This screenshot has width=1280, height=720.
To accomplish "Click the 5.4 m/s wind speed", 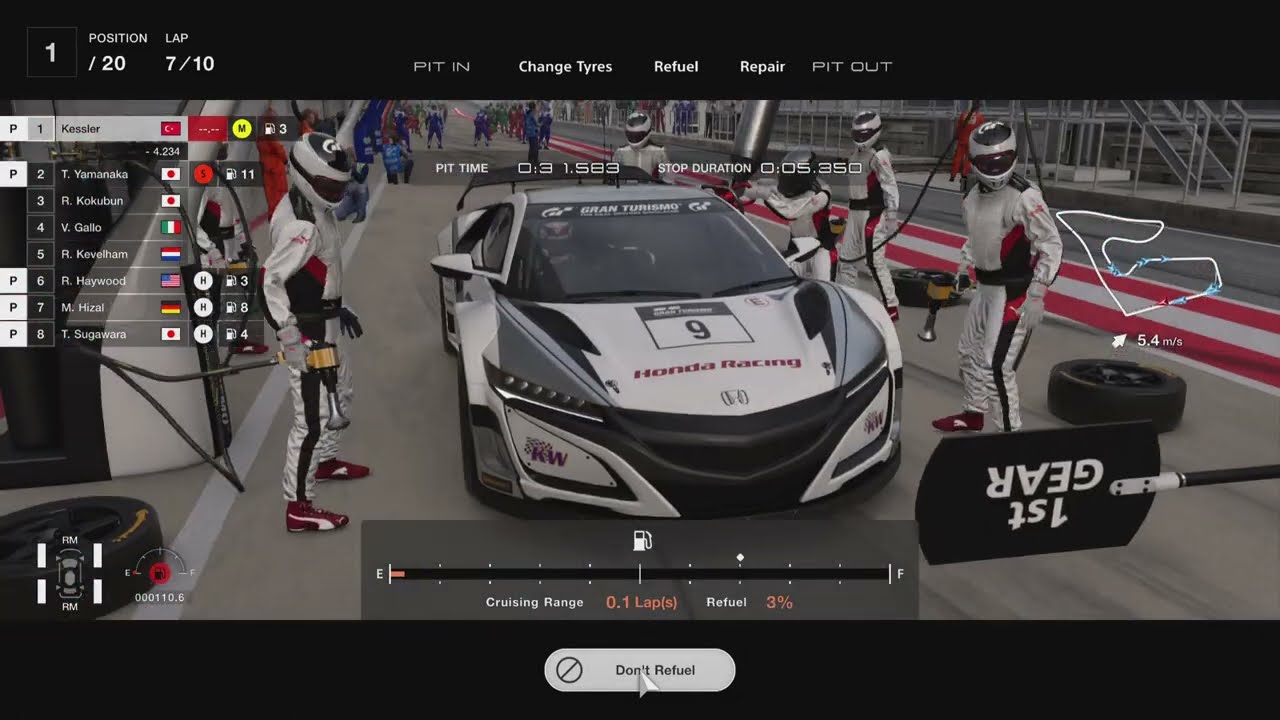I will [x=1160, y=341].
